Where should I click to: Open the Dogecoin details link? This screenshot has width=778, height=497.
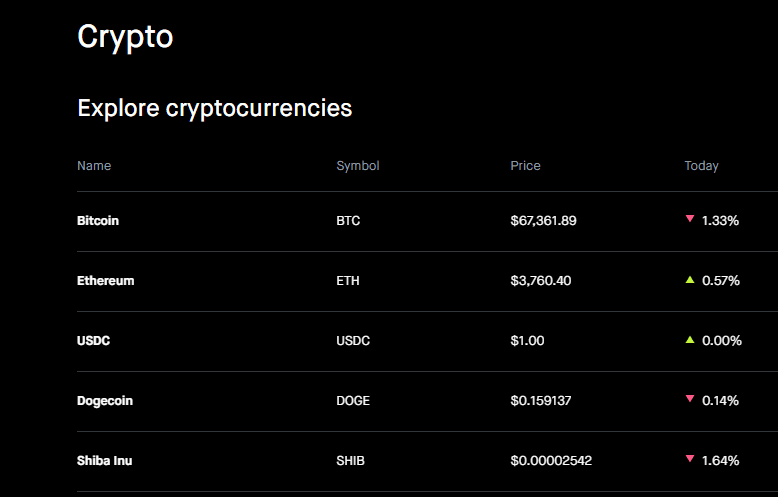pos(105,401)
